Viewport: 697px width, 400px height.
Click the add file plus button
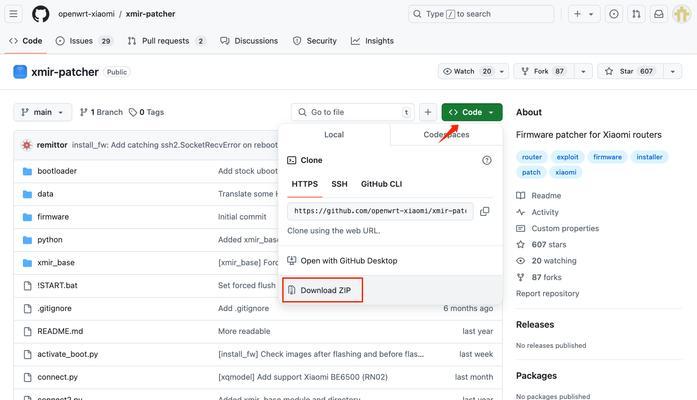(428, 112)
